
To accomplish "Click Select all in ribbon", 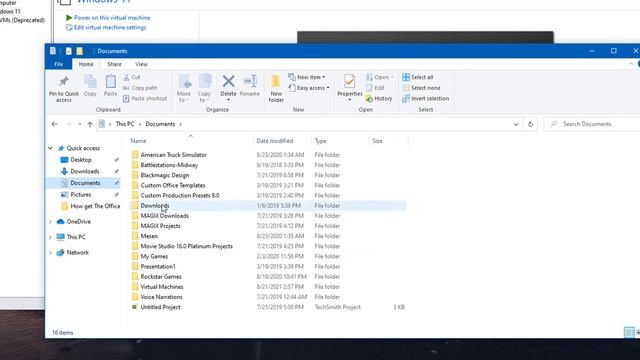I will [418, 77].
